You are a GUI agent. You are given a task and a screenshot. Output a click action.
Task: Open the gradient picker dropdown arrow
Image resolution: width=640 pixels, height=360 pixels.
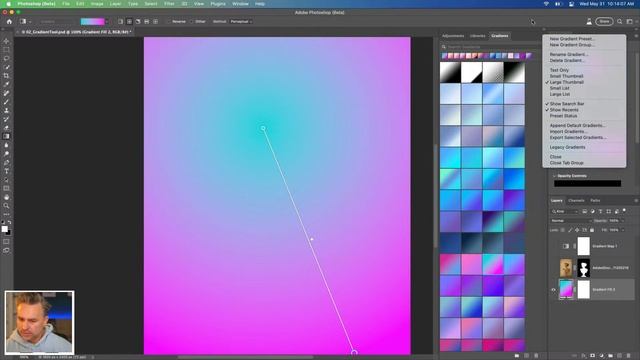(107, 22)
